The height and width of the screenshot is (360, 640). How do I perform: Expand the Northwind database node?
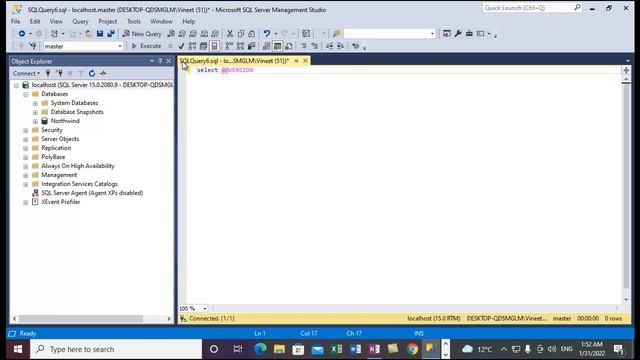[36, 121]
